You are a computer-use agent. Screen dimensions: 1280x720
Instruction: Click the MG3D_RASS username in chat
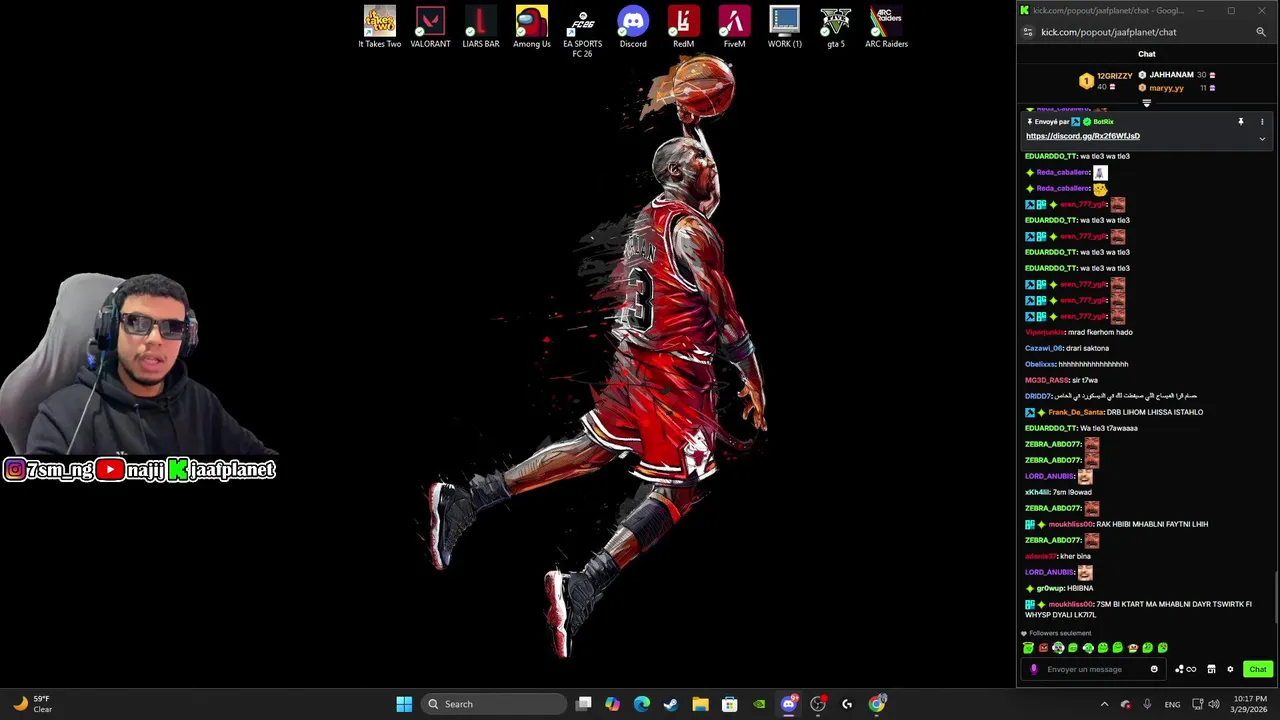[1047, 380]
